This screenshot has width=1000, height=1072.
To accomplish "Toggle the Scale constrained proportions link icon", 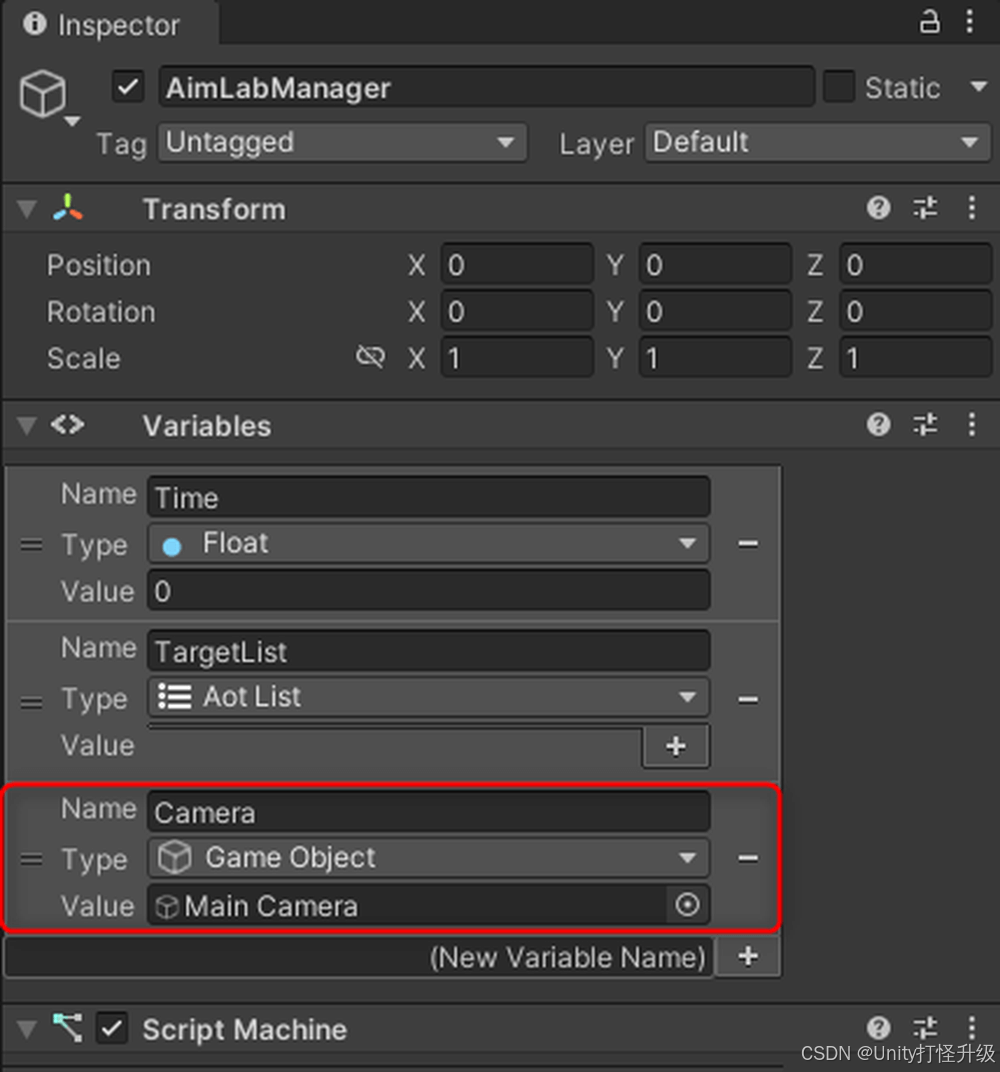I will click(370, 356).
